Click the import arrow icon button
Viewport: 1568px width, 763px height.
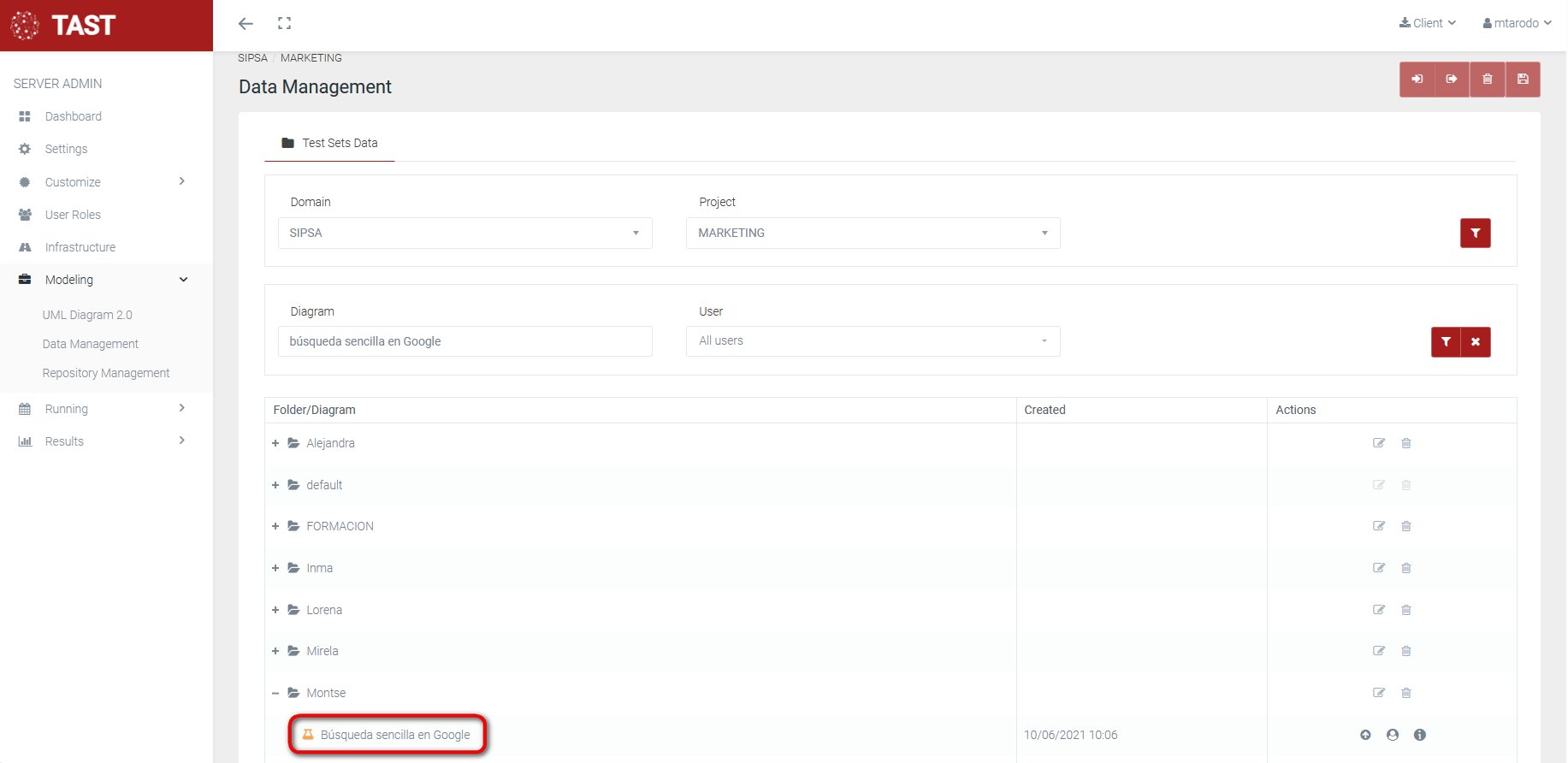click(1417, 80)
